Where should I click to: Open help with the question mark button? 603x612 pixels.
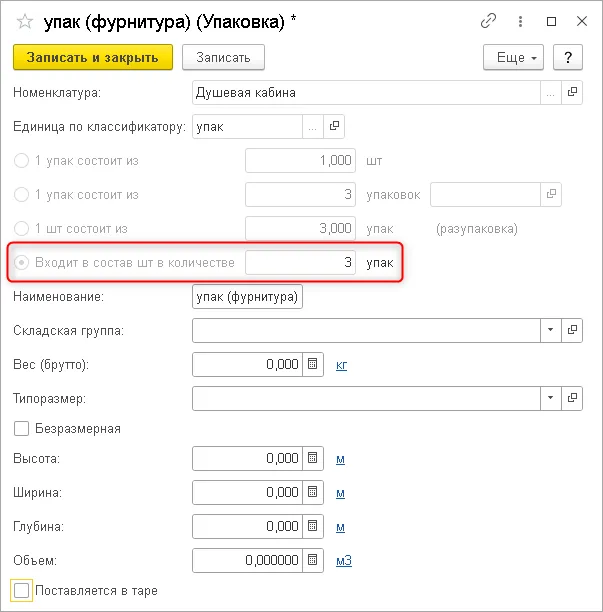click(568, 57)
